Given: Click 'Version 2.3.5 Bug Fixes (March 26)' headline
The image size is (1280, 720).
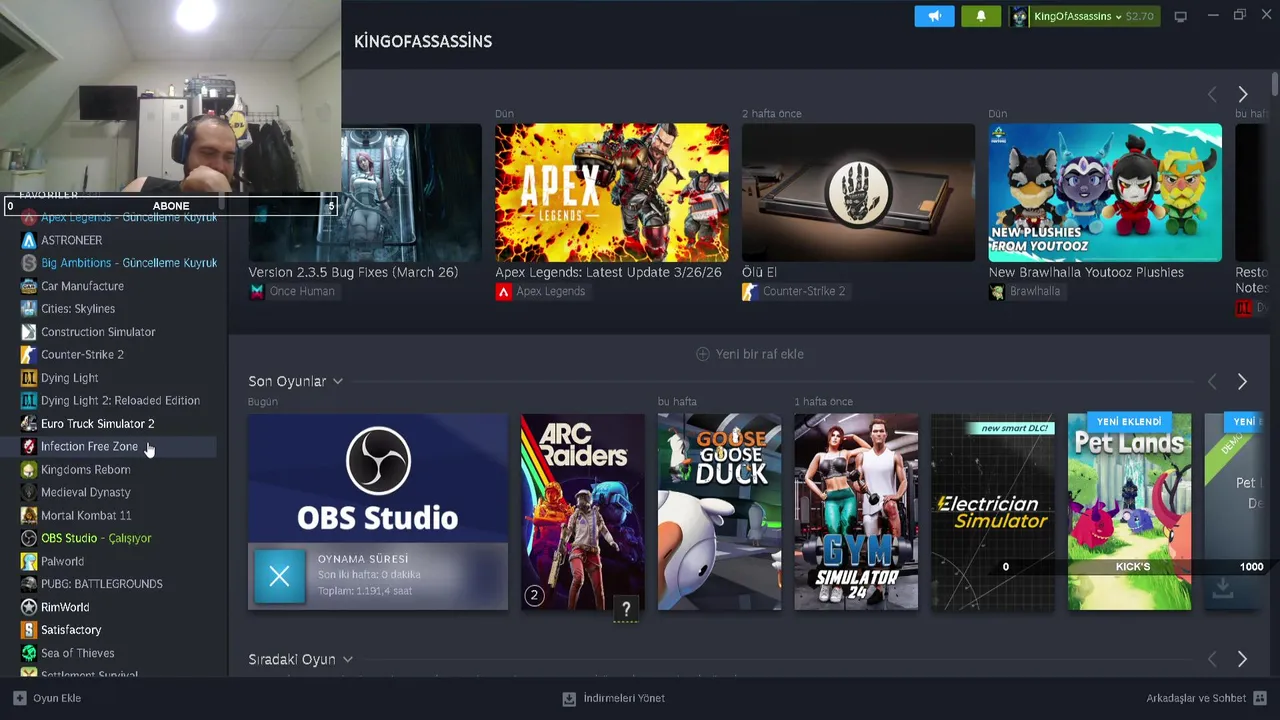Looking at the screenshot, I should (353, 272).
